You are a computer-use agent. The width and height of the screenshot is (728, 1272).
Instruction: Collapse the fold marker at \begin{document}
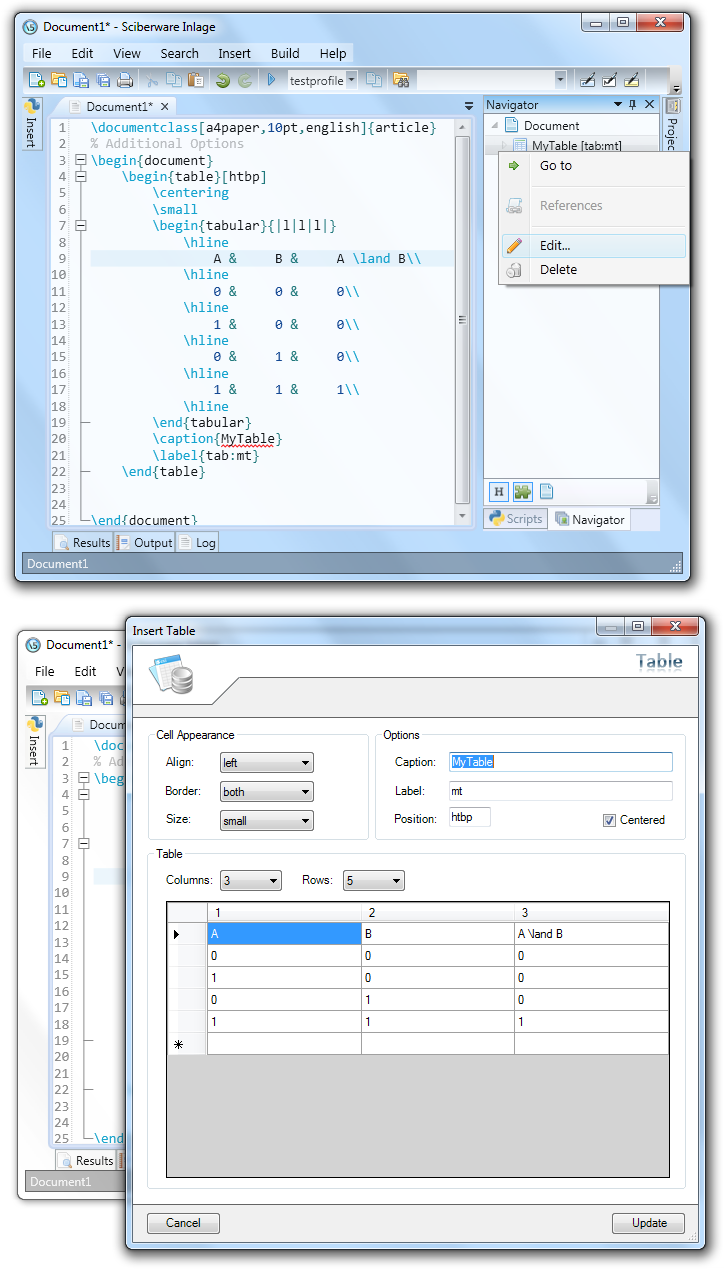coord(81,160)
